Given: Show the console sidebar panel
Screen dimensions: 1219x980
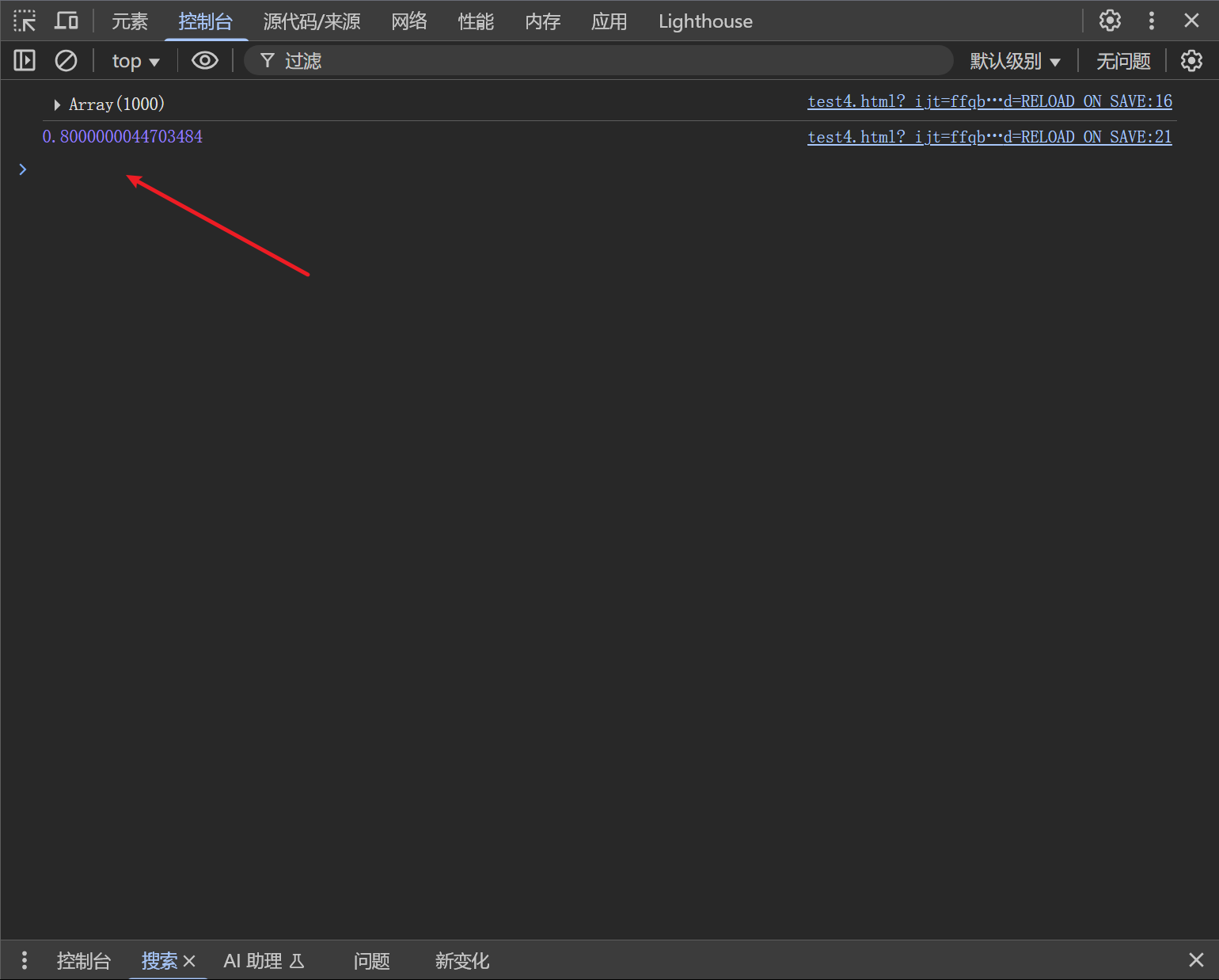Looking at the screenshot, I should (x=25, y=60).
